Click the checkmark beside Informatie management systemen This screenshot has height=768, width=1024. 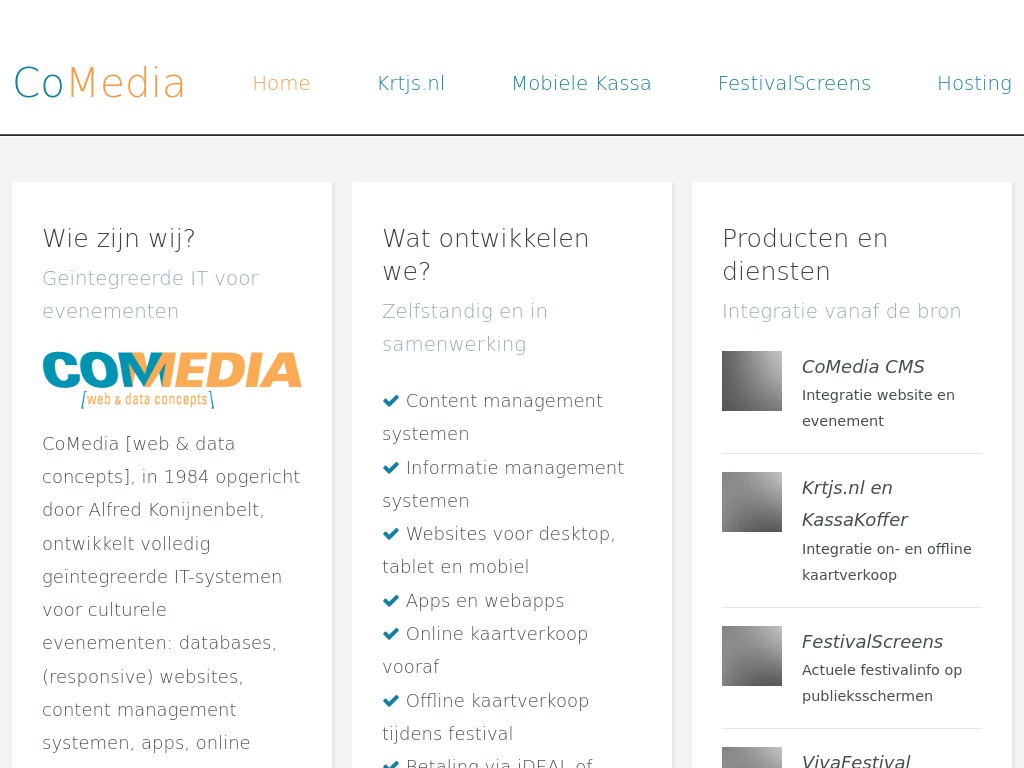click(x=391, y=468)
